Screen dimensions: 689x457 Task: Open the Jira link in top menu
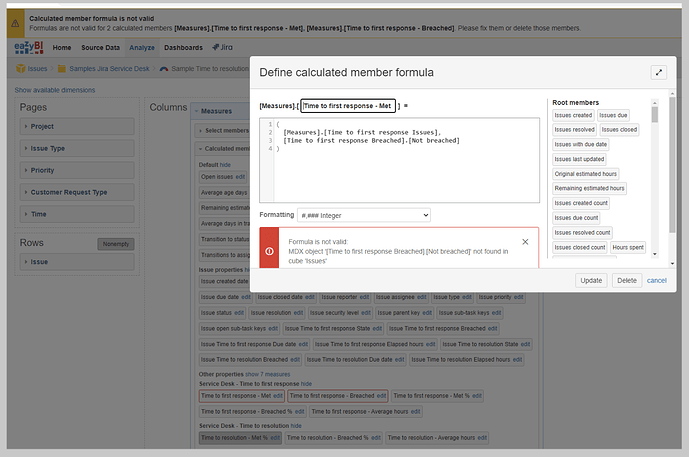222,47
